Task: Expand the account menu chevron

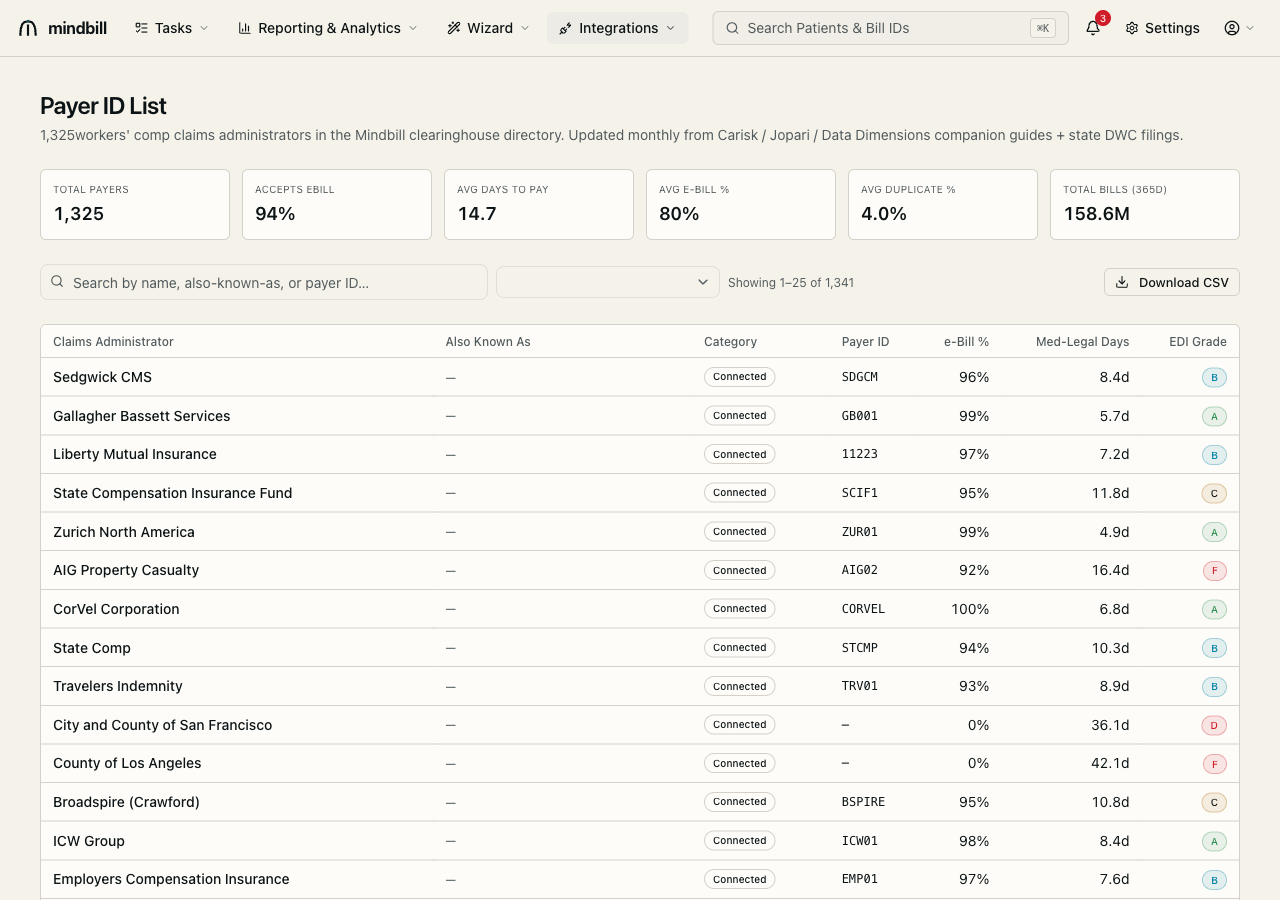Action: (x=1250, y=28)
